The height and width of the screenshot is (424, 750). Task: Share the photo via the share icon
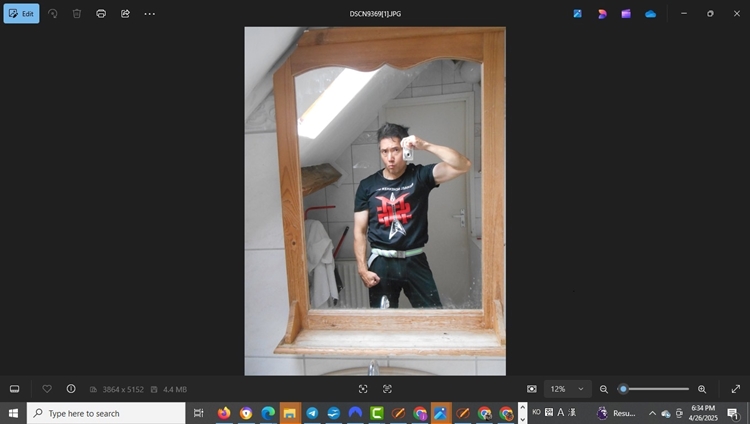pyautogui.click(x=125, y=14)
